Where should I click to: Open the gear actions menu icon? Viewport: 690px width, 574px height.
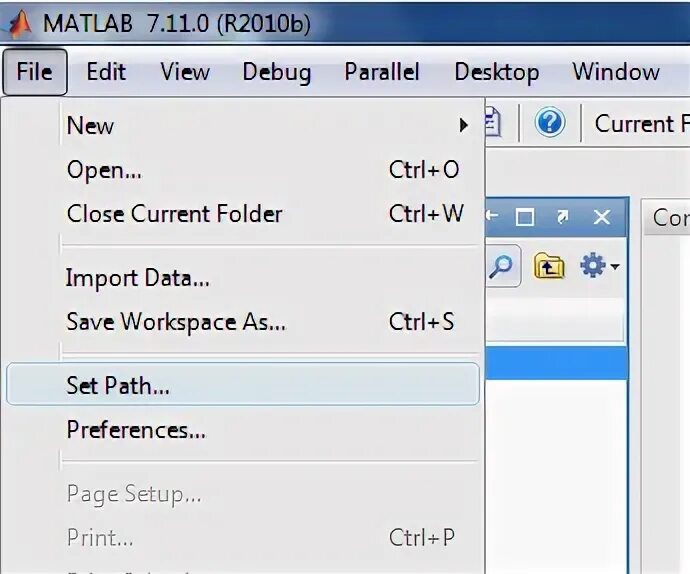[593, 265]
